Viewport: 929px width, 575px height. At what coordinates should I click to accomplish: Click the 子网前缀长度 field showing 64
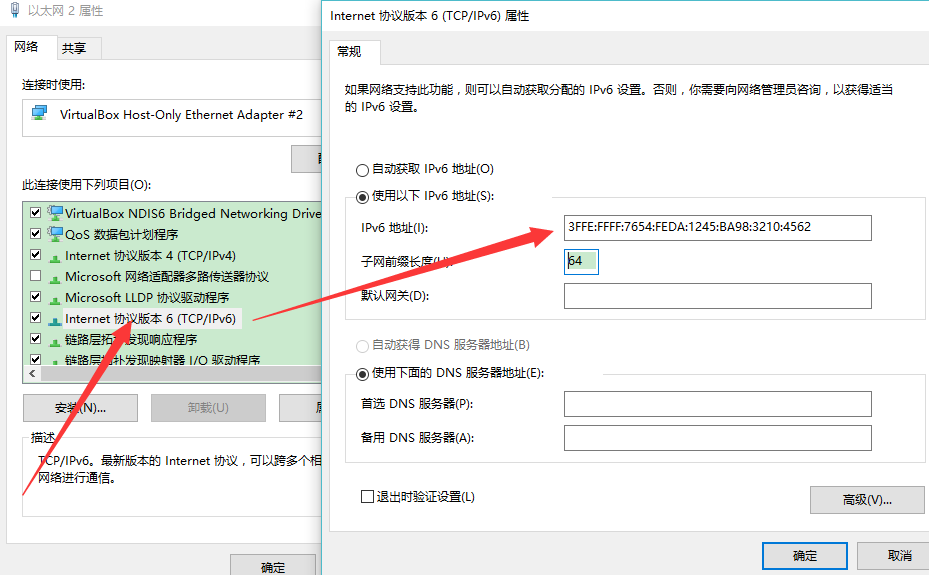581,261
